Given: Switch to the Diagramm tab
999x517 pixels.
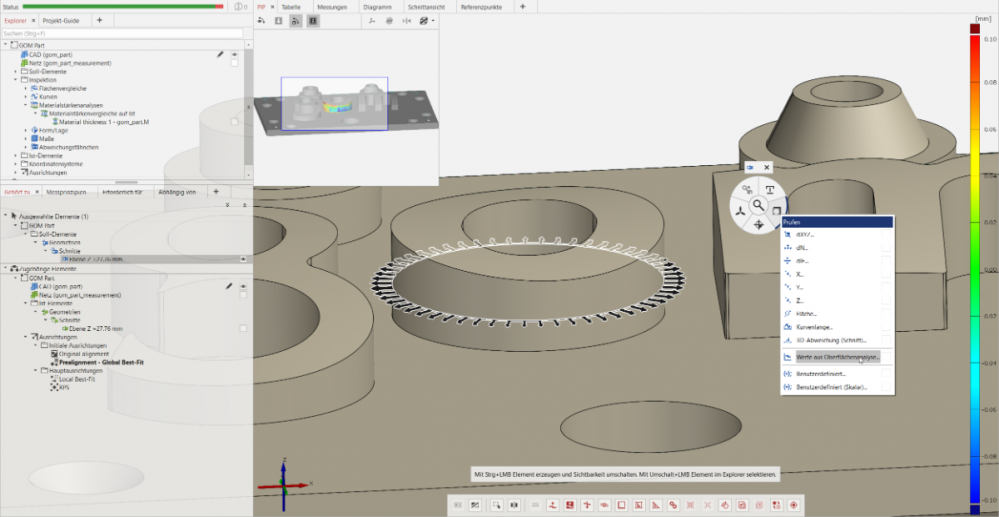Looking at the screenshot, I should pyautogui.click(x=377, y=6).
